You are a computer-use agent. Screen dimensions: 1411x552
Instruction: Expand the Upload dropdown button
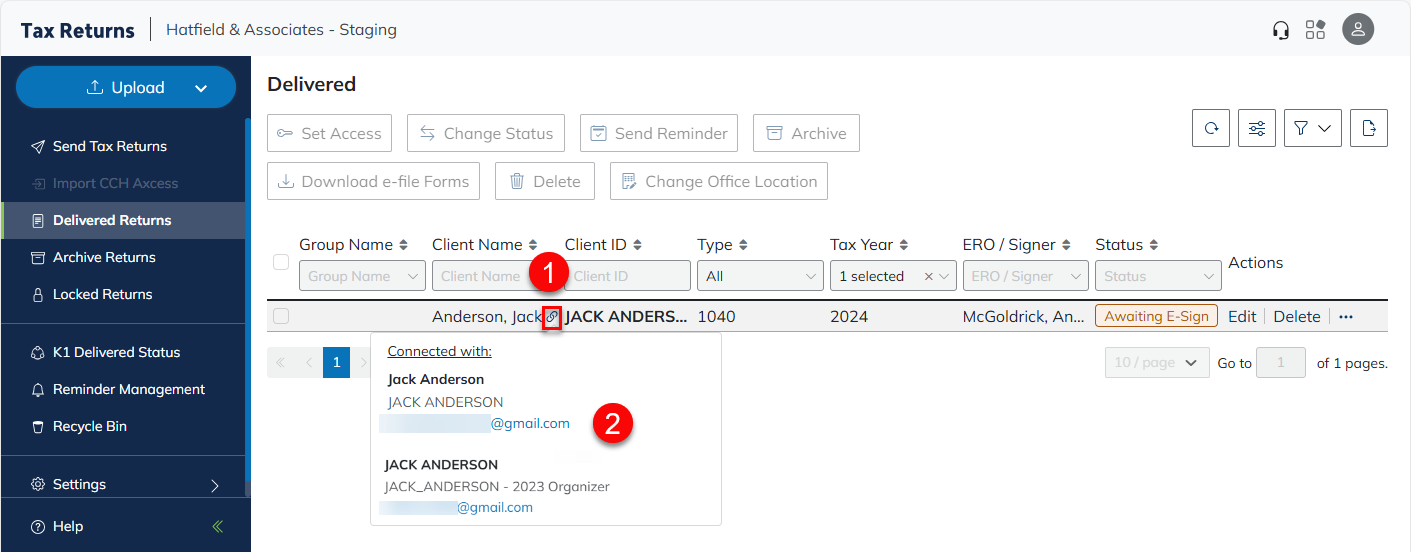[201, 88]
